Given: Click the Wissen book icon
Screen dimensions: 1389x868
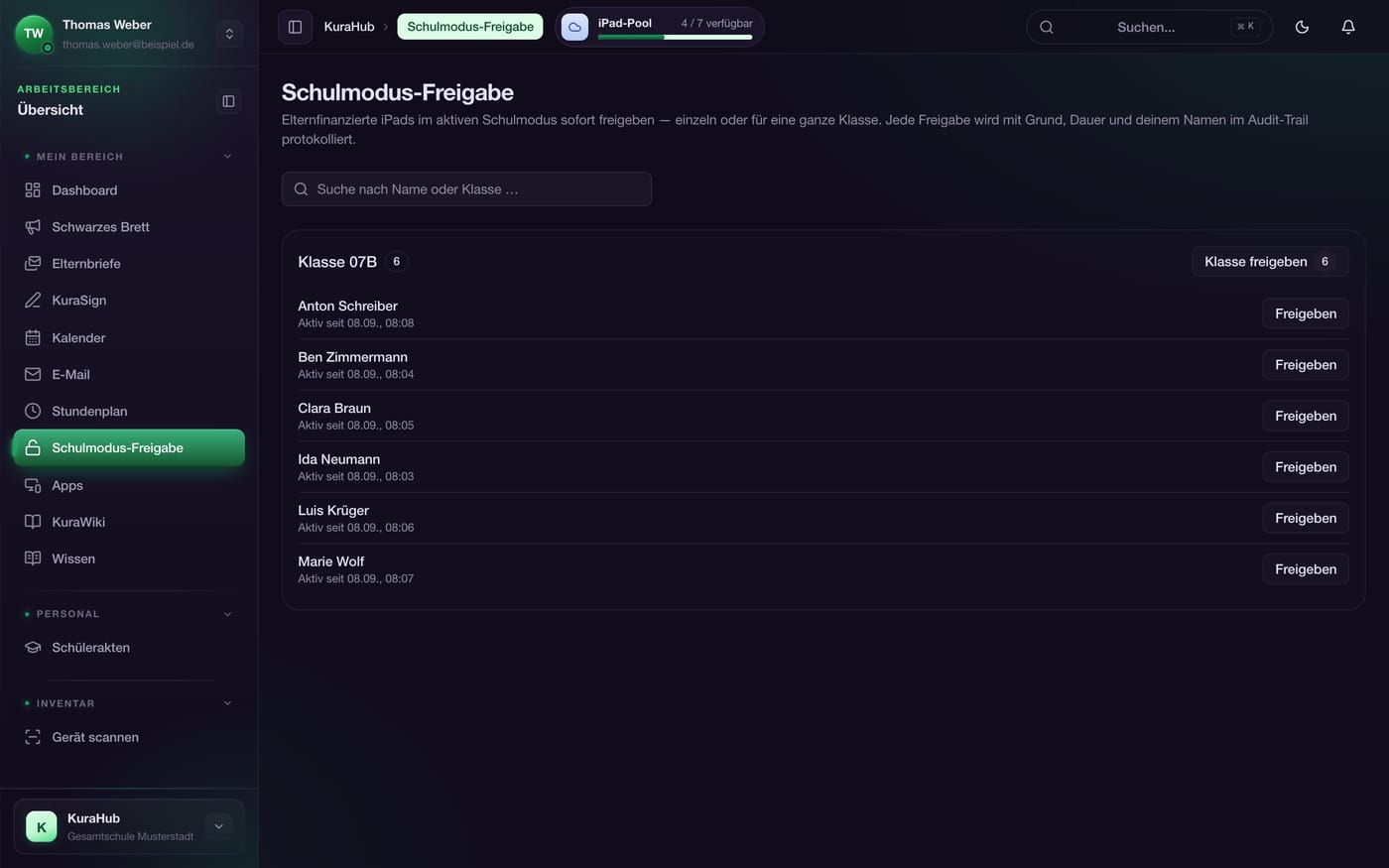Looking at the screenshot, I should (33, 558).
